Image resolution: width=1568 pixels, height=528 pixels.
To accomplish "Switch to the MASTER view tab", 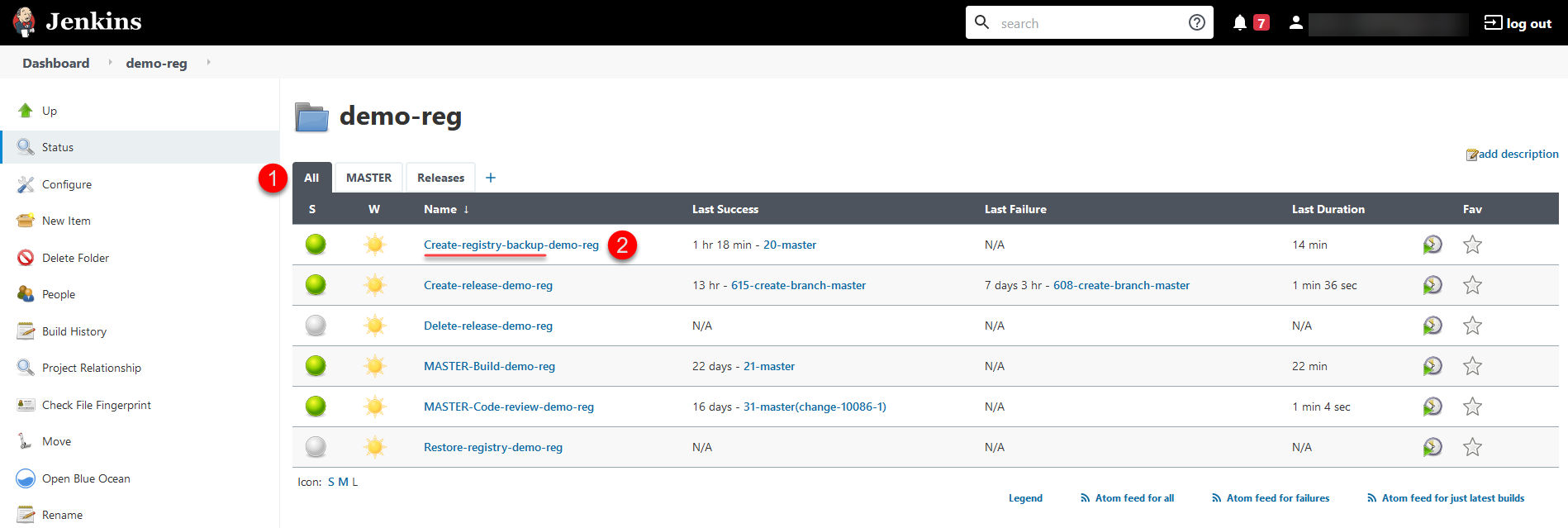I will tap(368, 178).
